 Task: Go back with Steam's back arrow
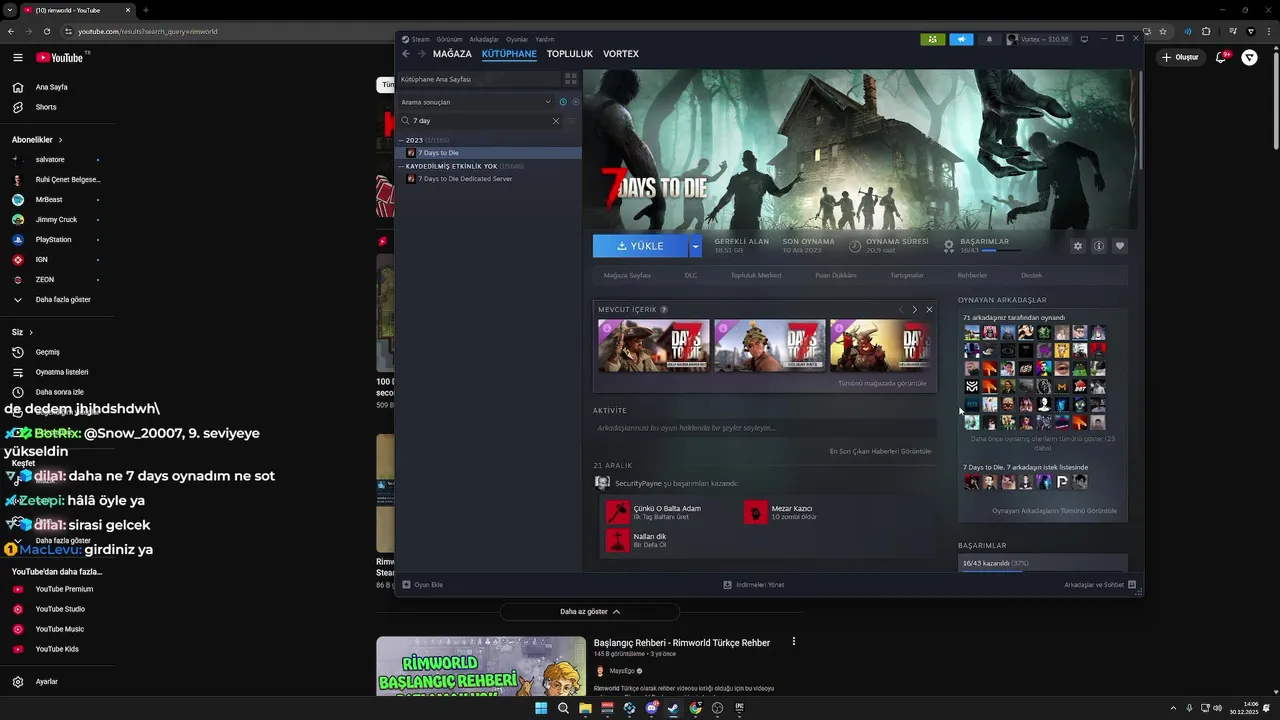(406, 54)
